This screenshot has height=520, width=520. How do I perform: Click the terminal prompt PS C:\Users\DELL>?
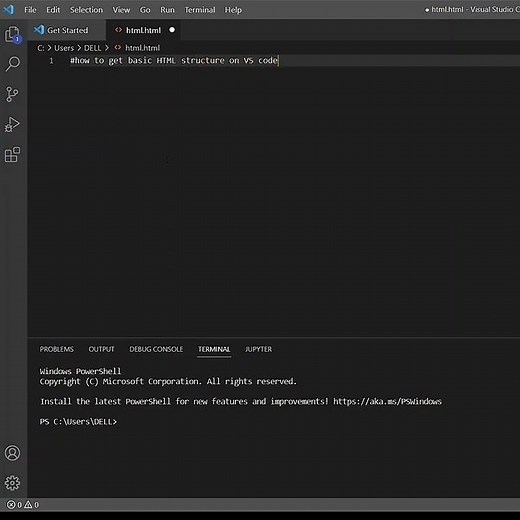(78, 422)
